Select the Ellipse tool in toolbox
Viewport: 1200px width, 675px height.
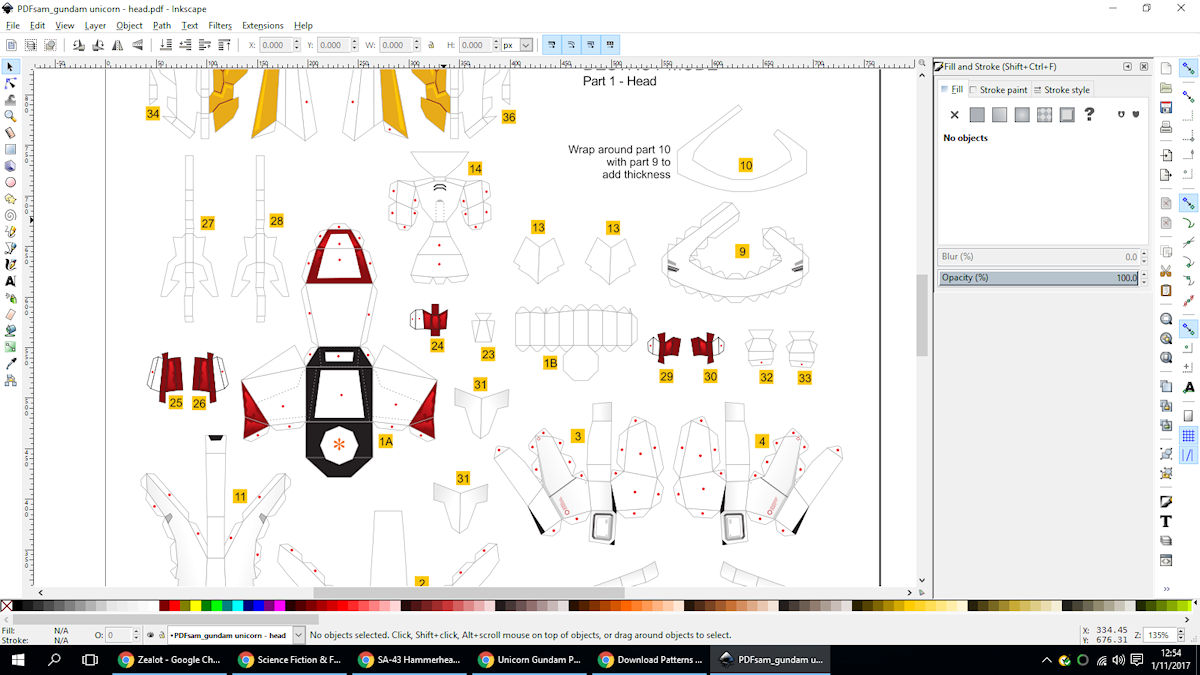(10, 182)
